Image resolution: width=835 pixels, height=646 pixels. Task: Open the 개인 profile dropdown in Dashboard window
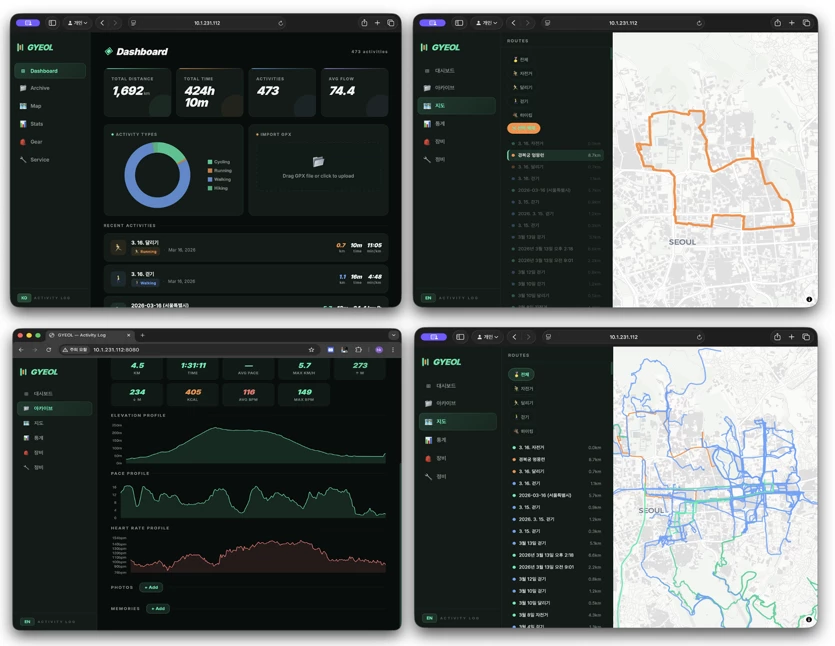(78, 23)
